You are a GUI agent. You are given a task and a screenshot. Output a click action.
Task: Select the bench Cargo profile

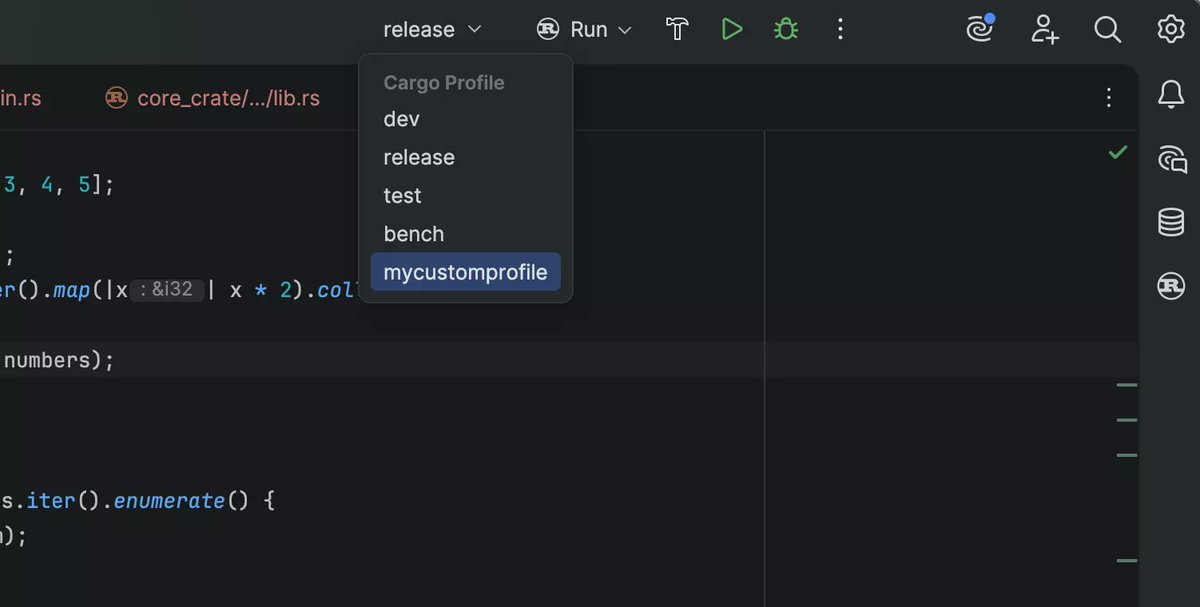tap(466, 233)
